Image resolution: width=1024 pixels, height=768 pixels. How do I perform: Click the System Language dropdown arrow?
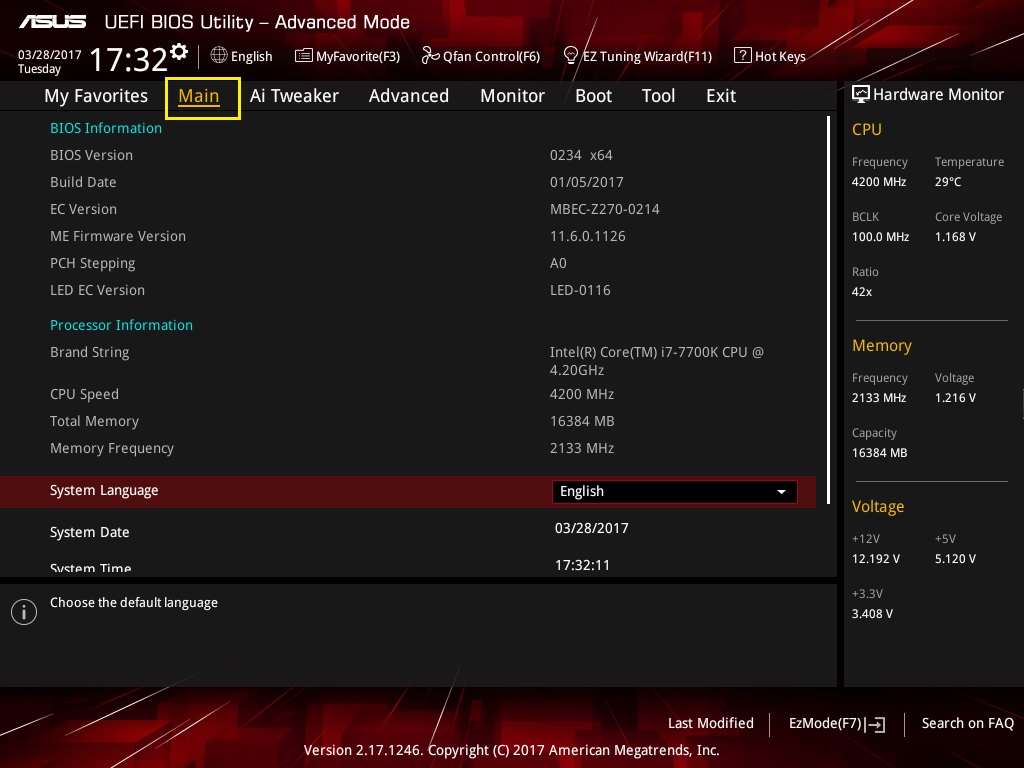click(781, 492)
